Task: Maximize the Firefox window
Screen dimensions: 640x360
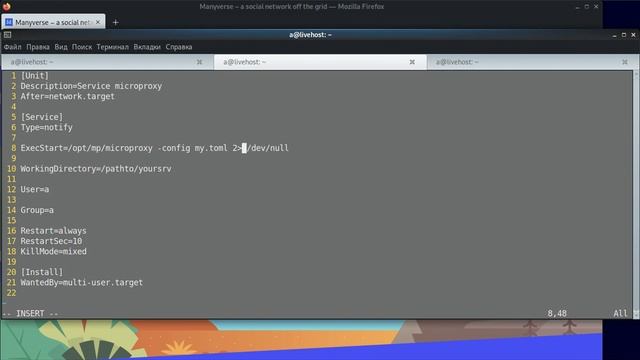Action: point(587,7)
